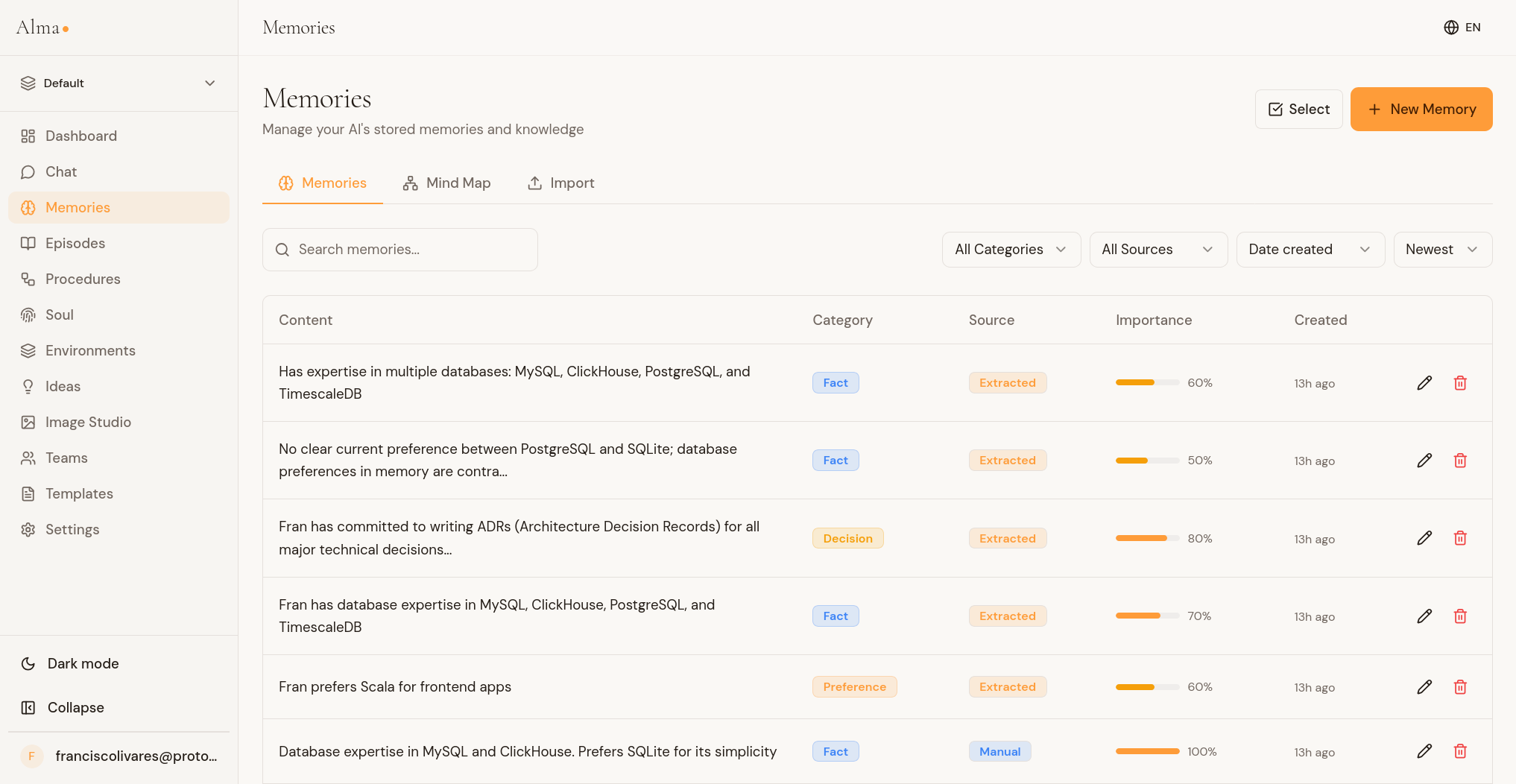Edit the 'No clear current preference' memory
The width and height of the screenshot is (1516, 784).
click(1424, 461)
